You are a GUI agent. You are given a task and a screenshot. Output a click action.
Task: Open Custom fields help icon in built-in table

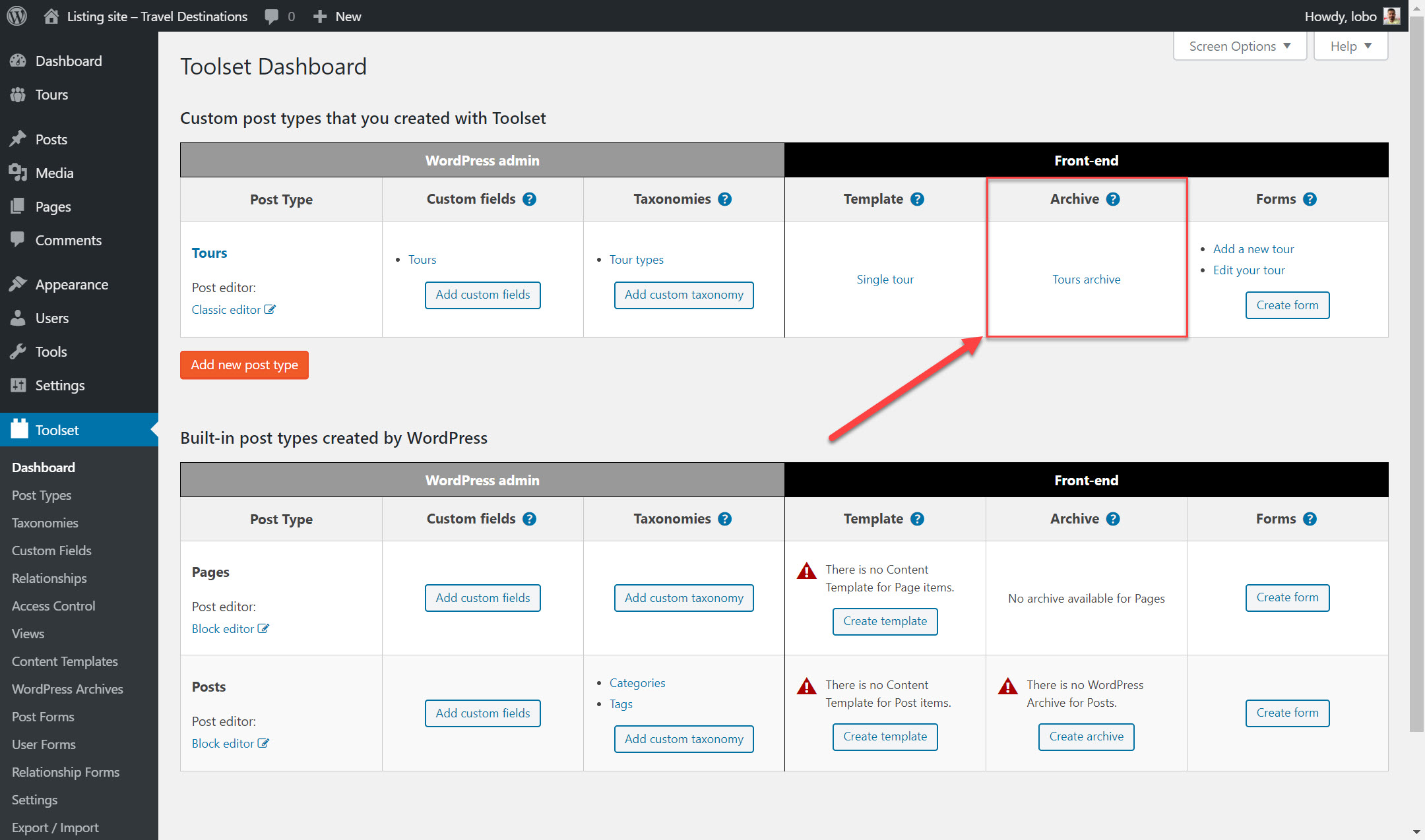tap(529, 519)
